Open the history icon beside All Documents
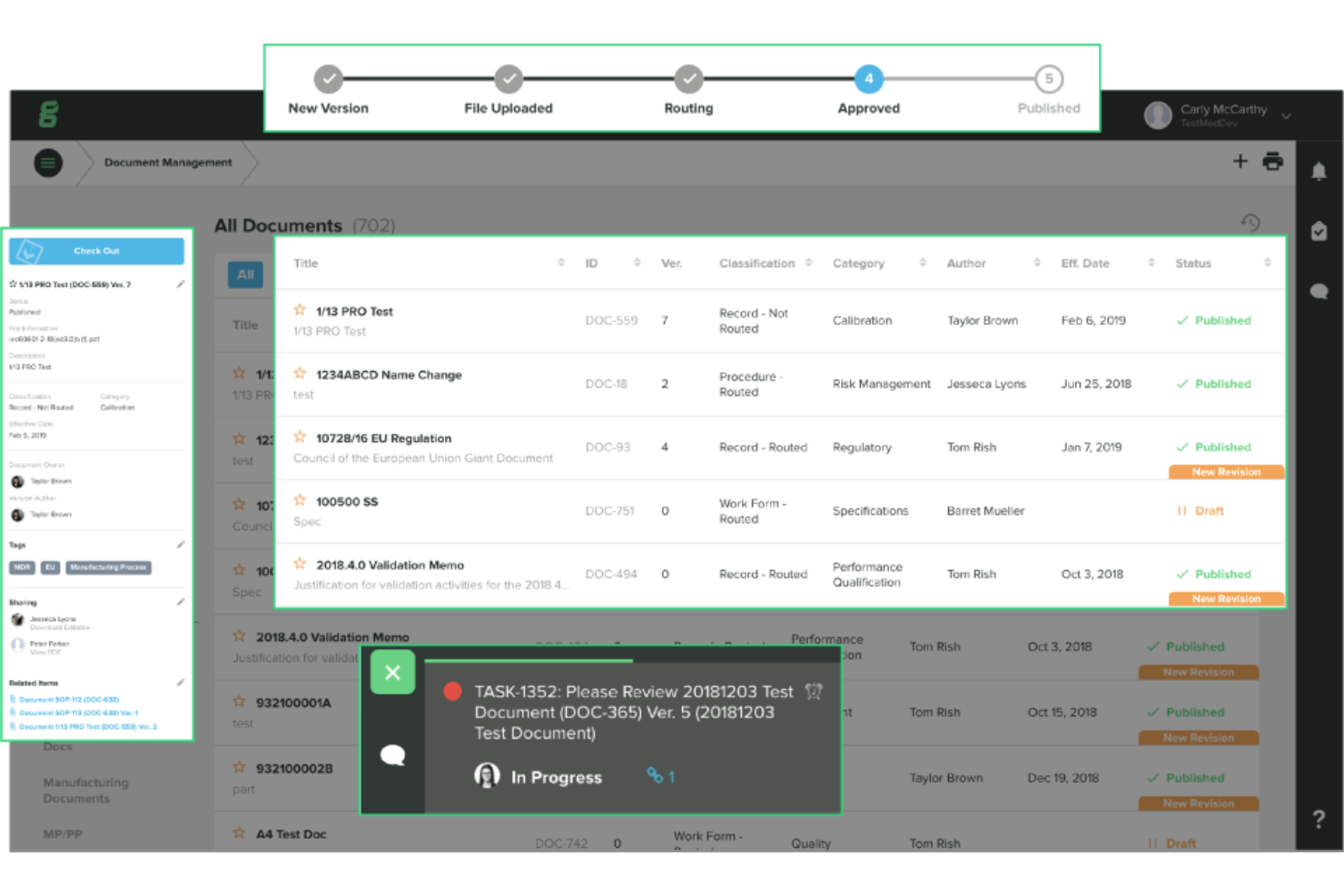1344x896 pixels. pos(1250,222)
